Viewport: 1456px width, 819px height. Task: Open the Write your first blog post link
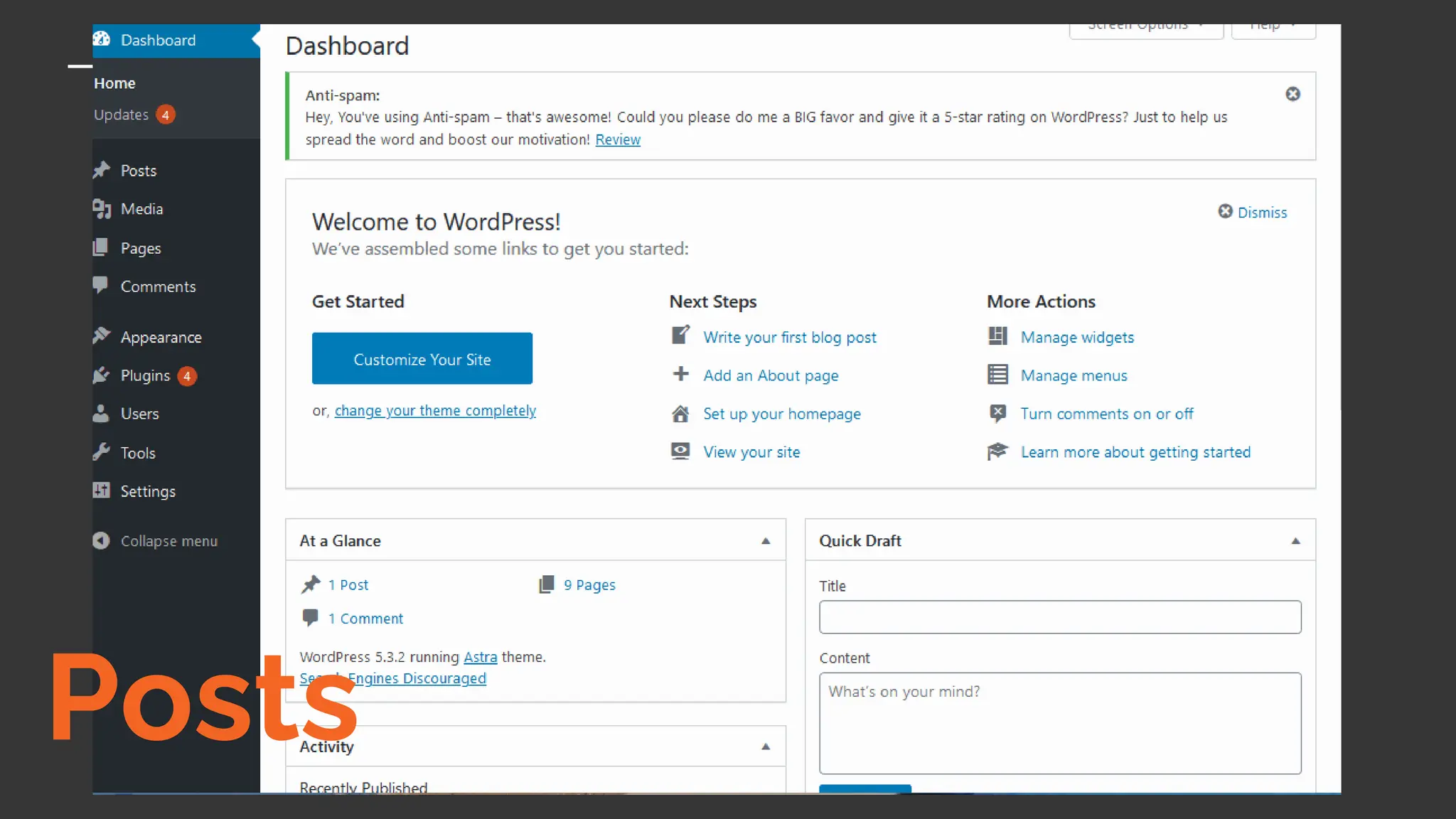(789, 337)
